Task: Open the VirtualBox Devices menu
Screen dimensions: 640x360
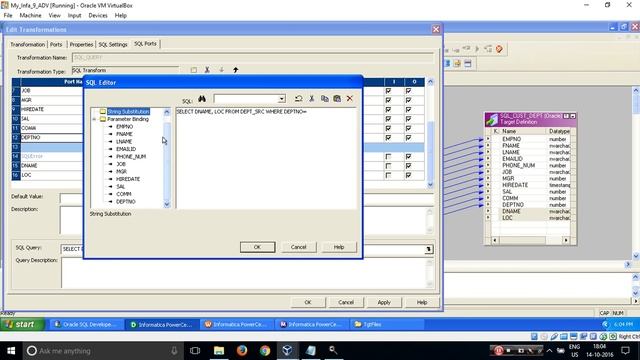Action: [98, 16]
